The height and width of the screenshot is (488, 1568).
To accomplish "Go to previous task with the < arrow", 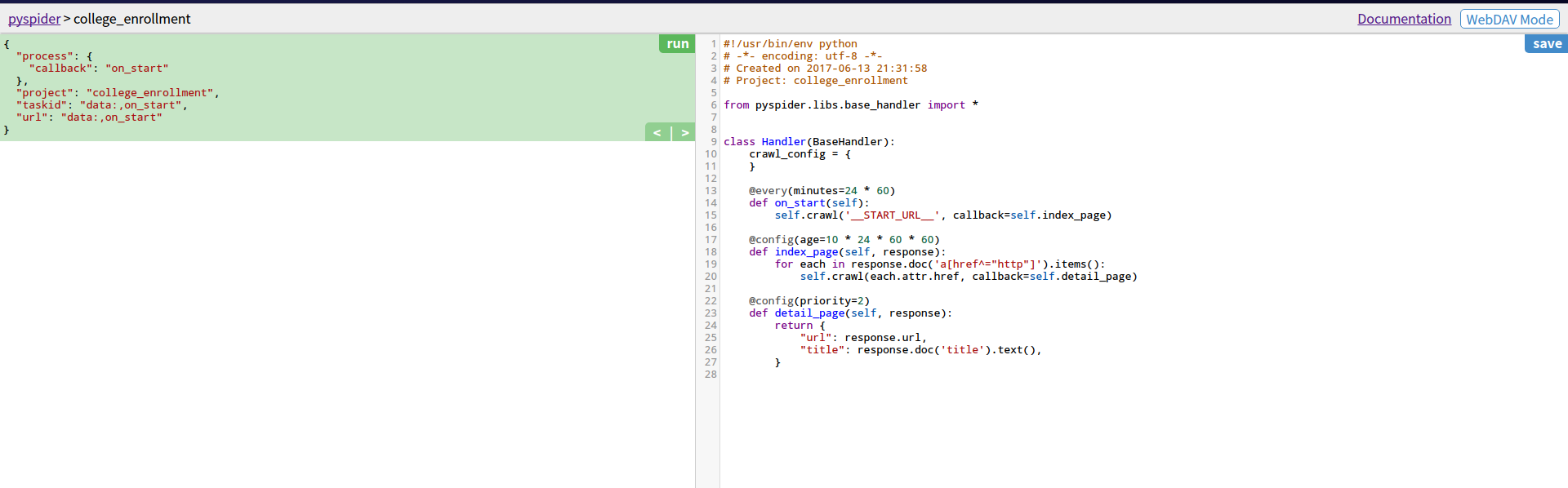I will (x=657, y=133).
